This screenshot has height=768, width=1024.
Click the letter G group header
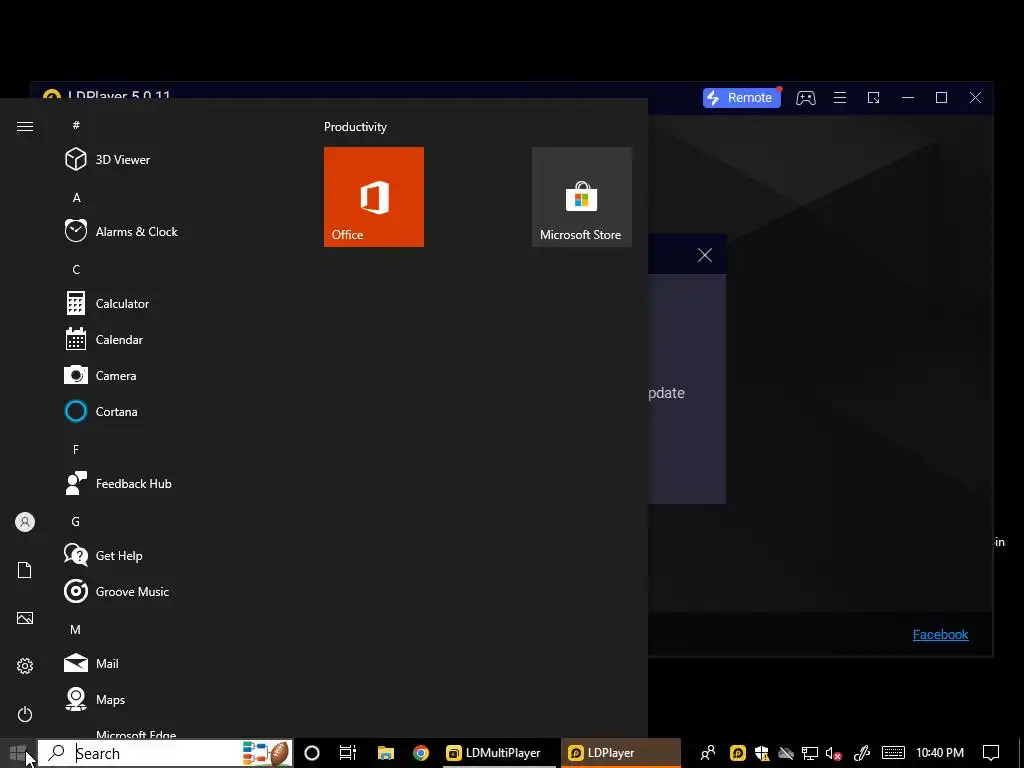76,521
